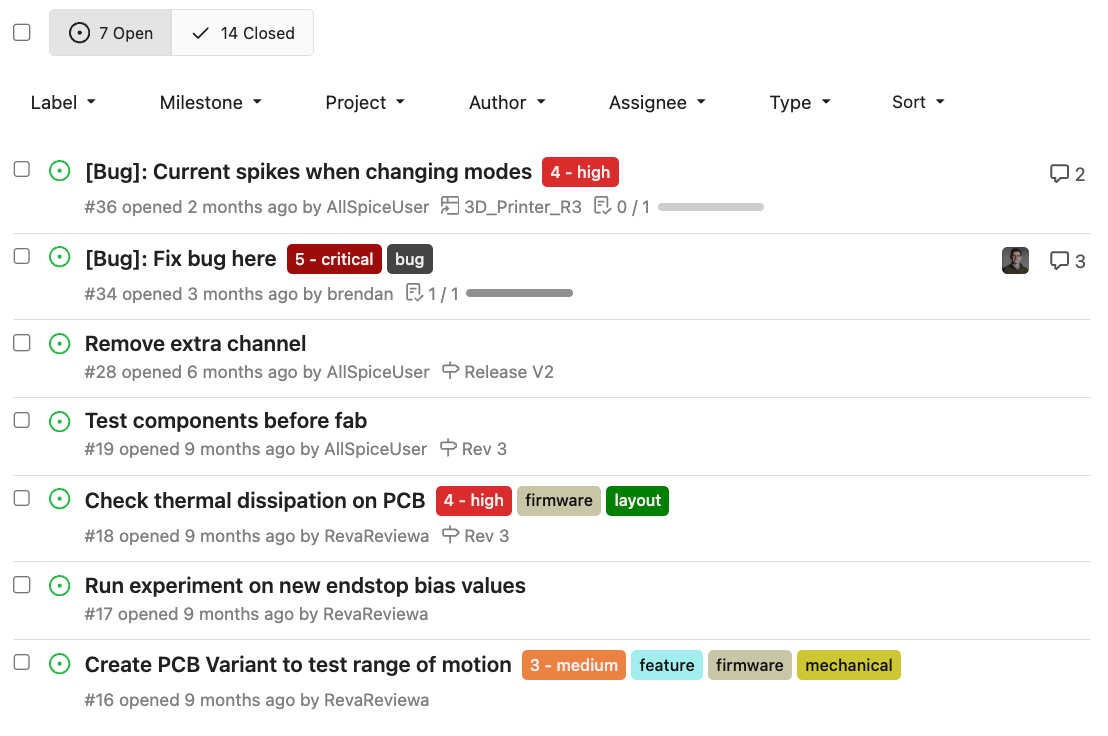Select the 7 Open issues tab

pos(110,33)
